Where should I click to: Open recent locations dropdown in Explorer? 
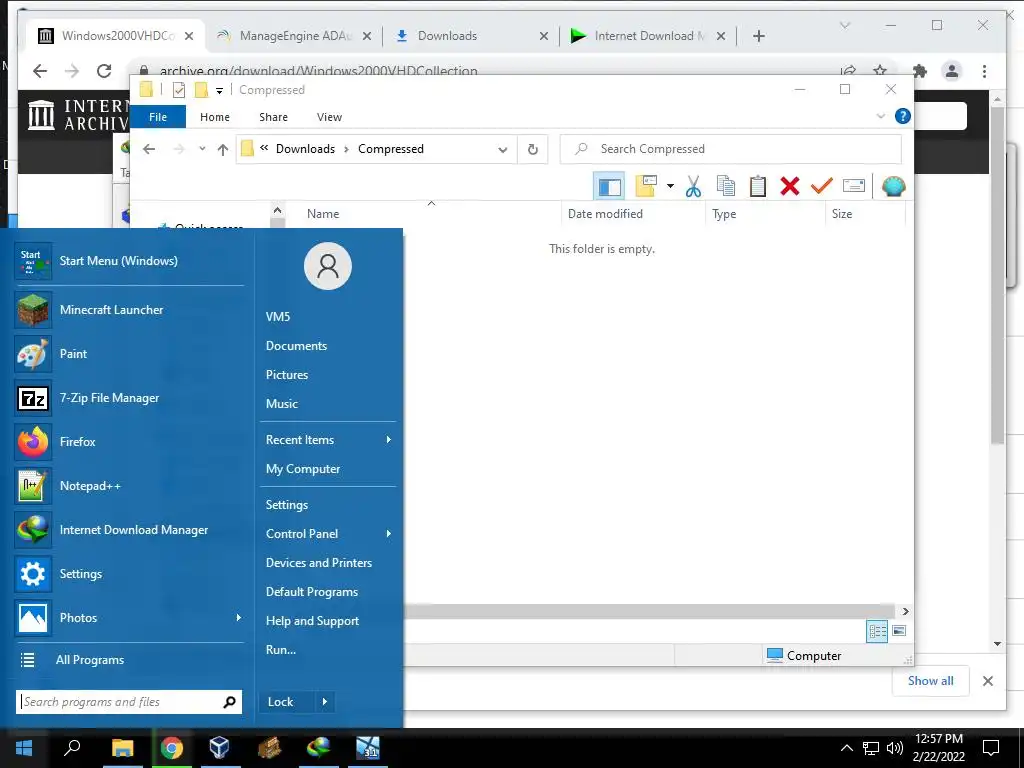pyautogui.click(x=202, y=149)
